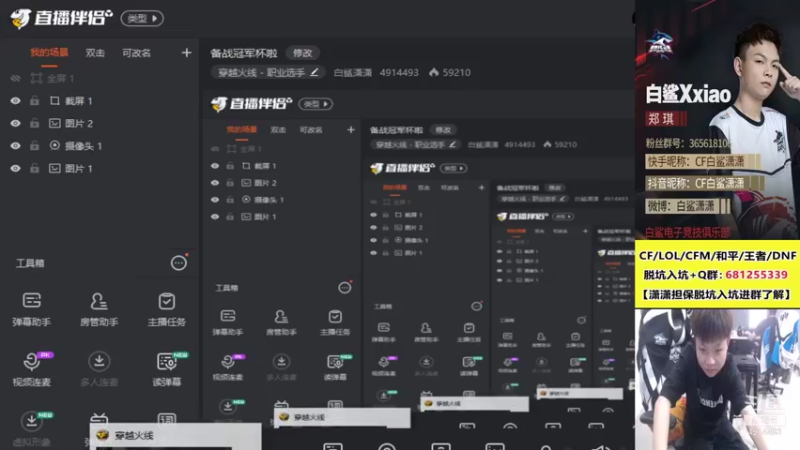Click the webcam feed at the bottom right
Image resolution: width=800 pixels, height=450 pixels.
tap(717, 379)
